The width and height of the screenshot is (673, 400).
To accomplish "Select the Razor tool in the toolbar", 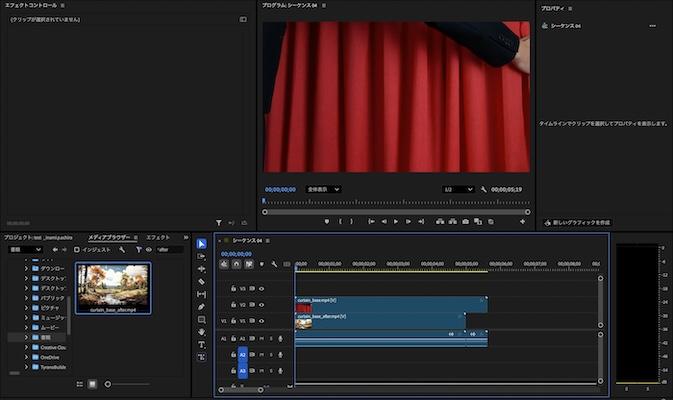I will click(x=202, y=281).
